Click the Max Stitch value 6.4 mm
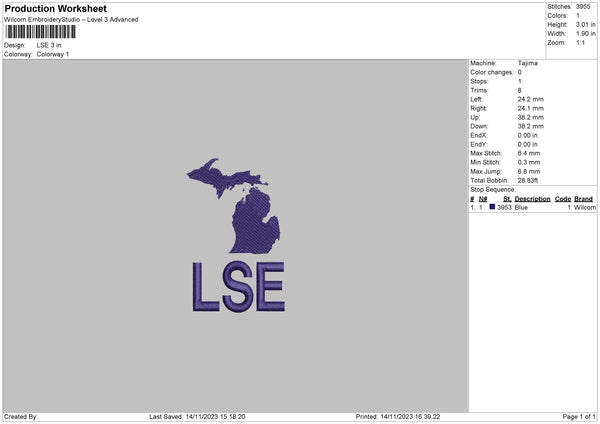Image resolution: width=600 pixels, height=424 pixels. pyautogui.click(x=529, y=153)
